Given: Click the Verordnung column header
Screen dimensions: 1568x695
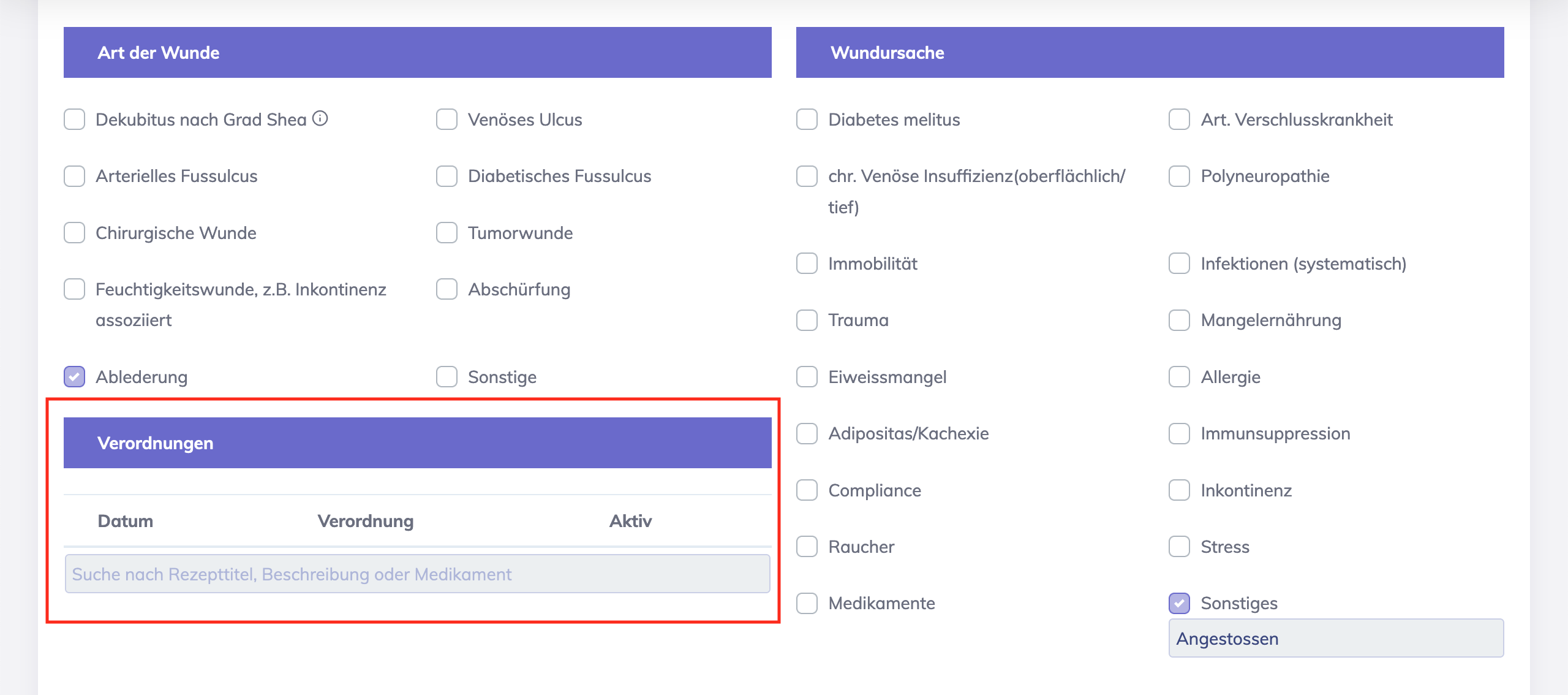Looking at the screenshot, I should coord(366,521).
